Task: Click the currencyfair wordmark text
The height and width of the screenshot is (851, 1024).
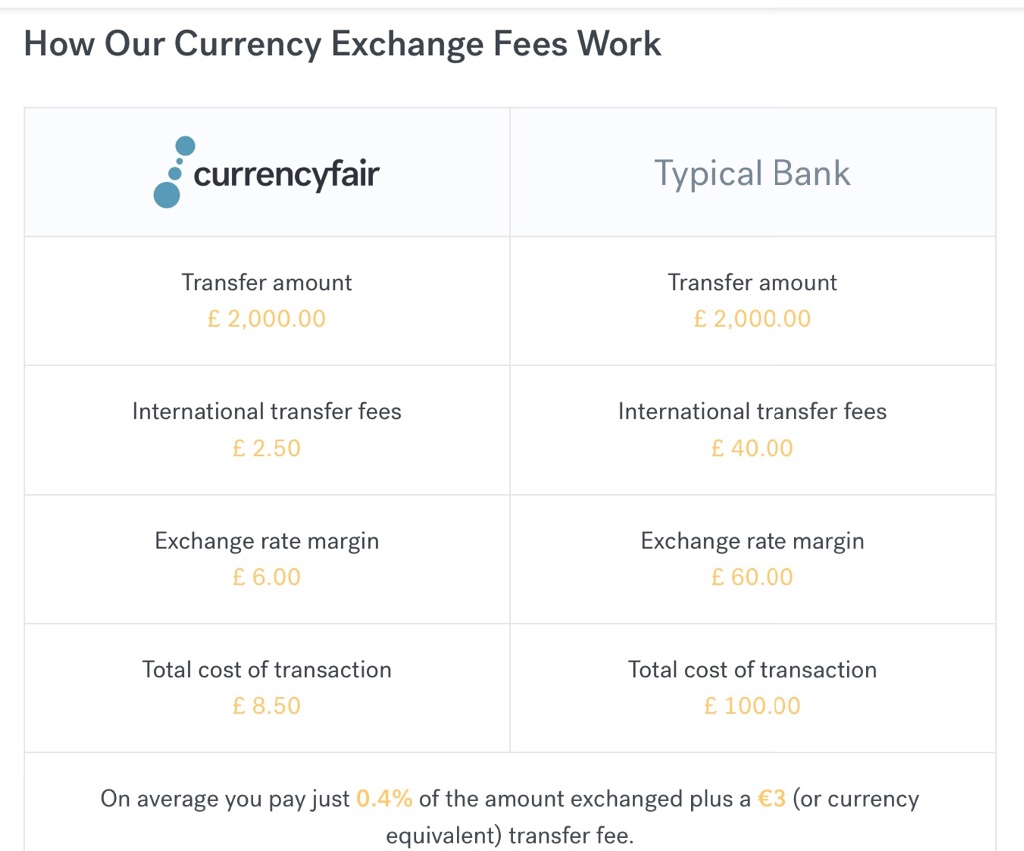Action: [x=286, y=174]
